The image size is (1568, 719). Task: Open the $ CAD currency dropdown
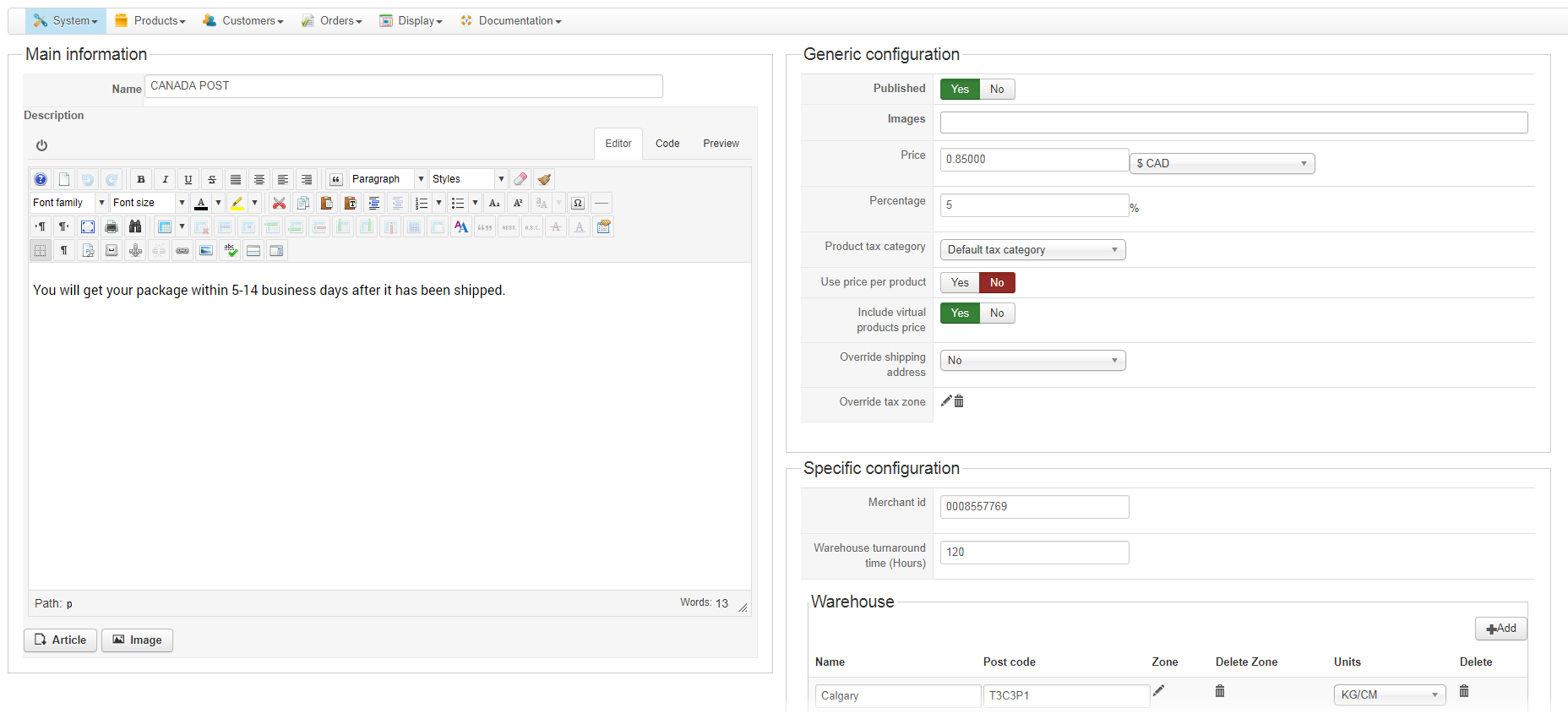(1222, 163)
